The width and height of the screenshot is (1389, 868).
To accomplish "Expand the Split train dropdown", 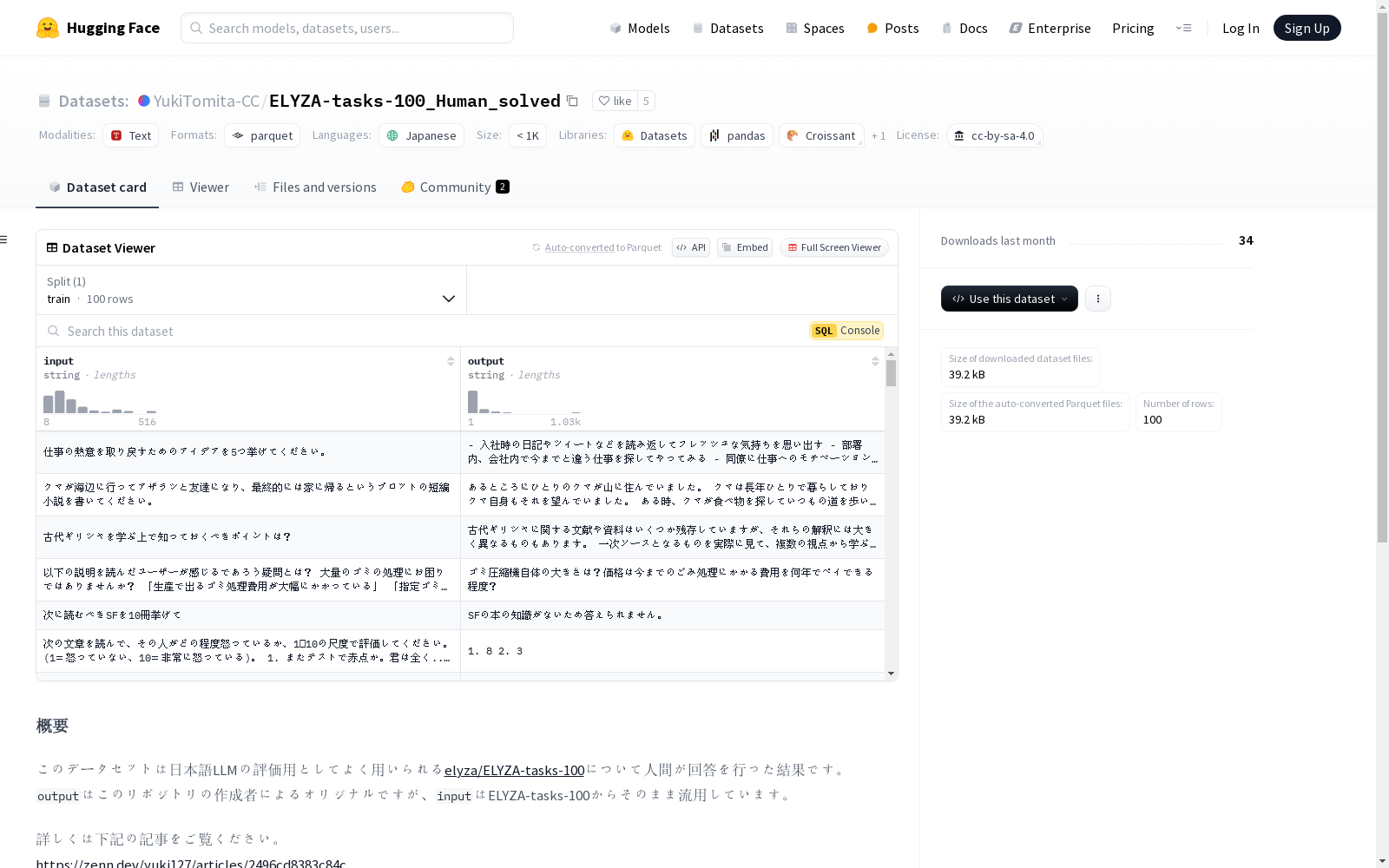I will click(x=252, y=290).
